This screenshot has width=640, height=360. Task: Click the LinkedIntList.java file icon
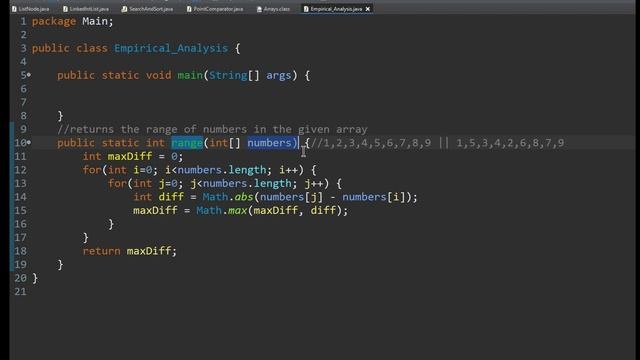(x=65, y=9)
